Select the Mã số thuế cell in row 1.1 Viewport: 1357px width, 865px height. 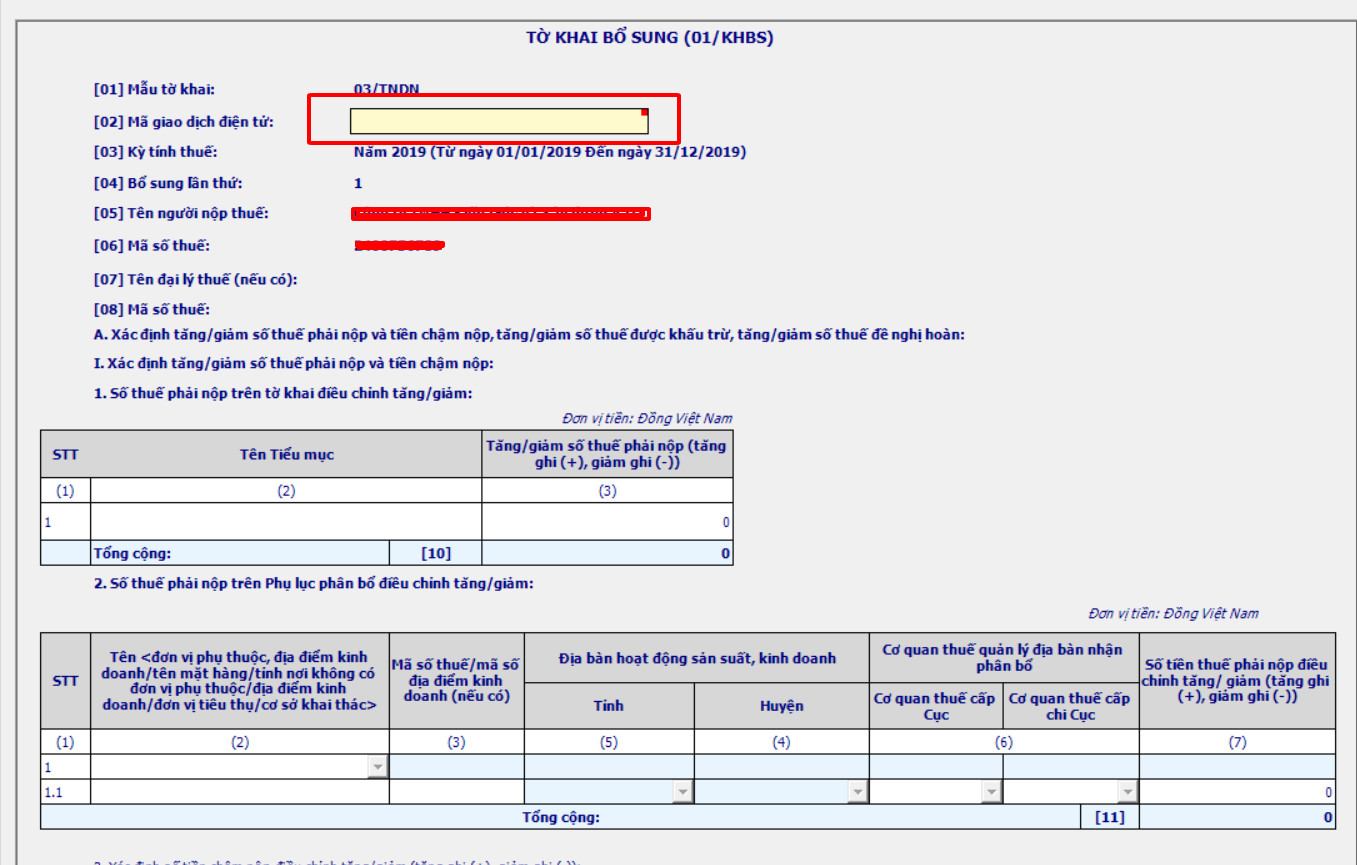pyautogui.click(x=456, y=792)
